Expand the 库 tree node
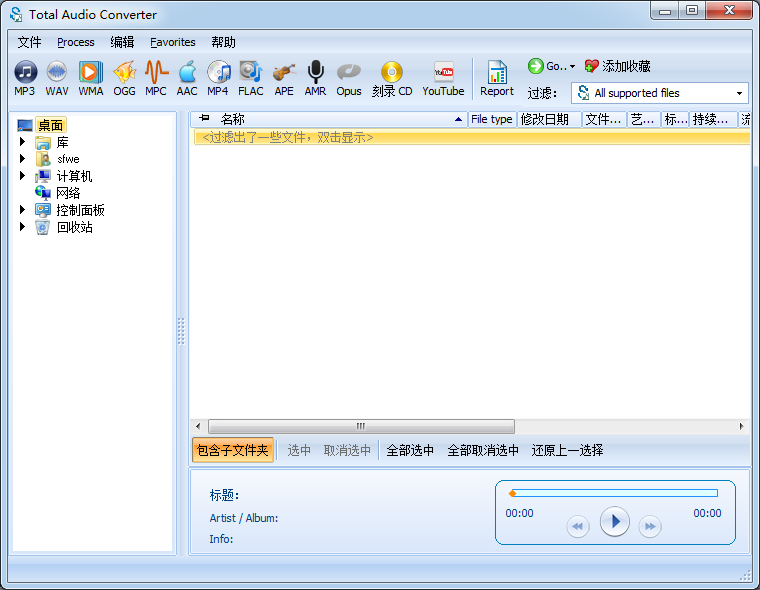The height and width of the screenshot is (590, 760). click(x=22, y=142)
